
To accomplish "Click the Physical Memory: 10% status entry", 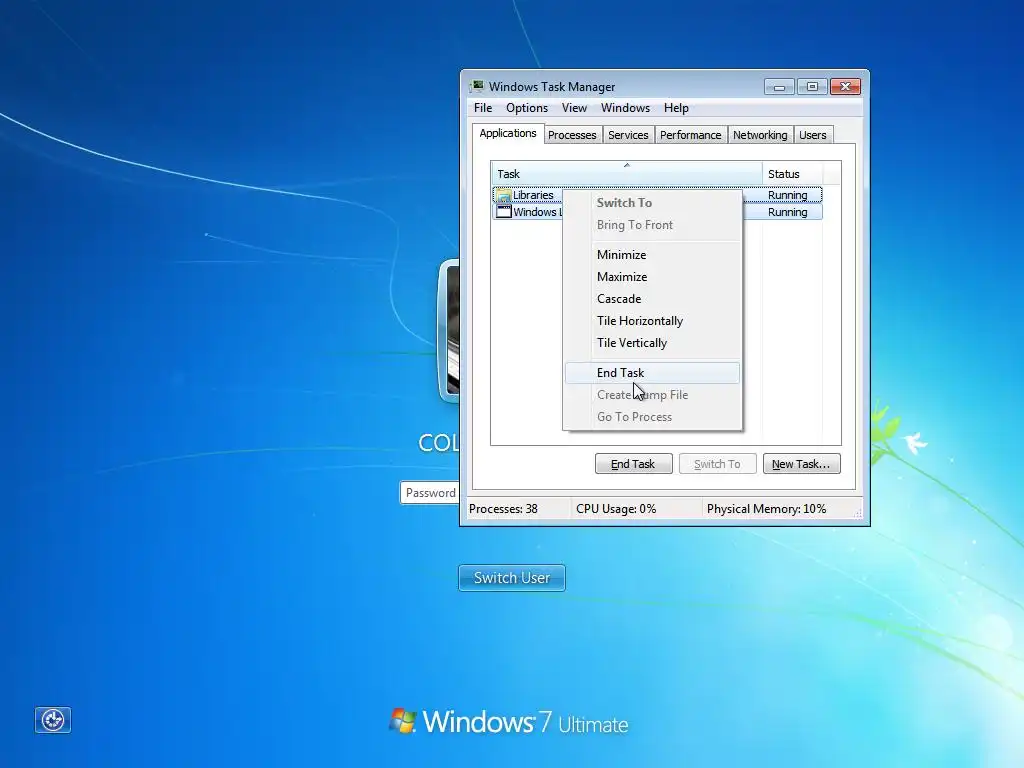I will 766,509.
